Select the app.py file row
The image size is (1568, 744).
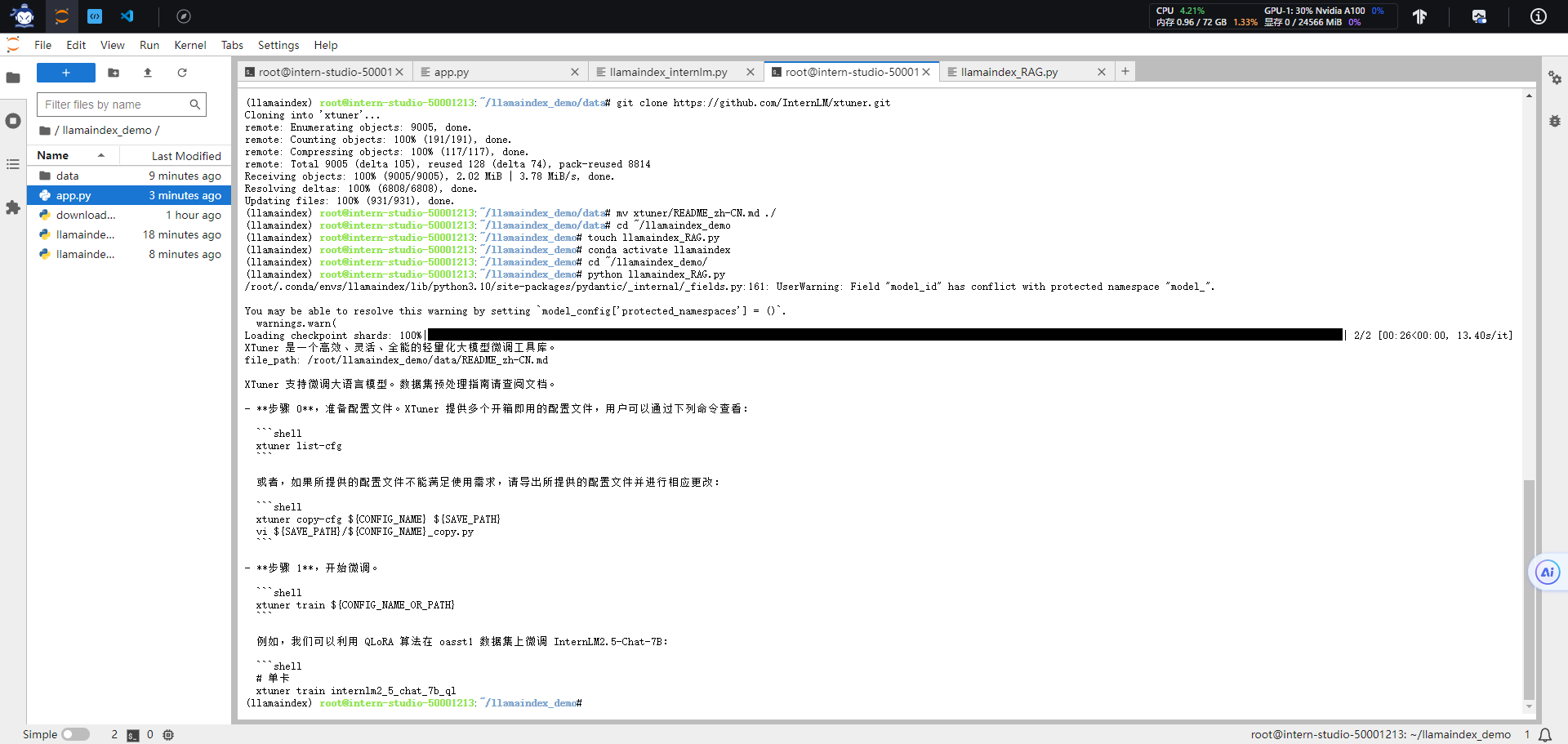(x=129, y=195)
